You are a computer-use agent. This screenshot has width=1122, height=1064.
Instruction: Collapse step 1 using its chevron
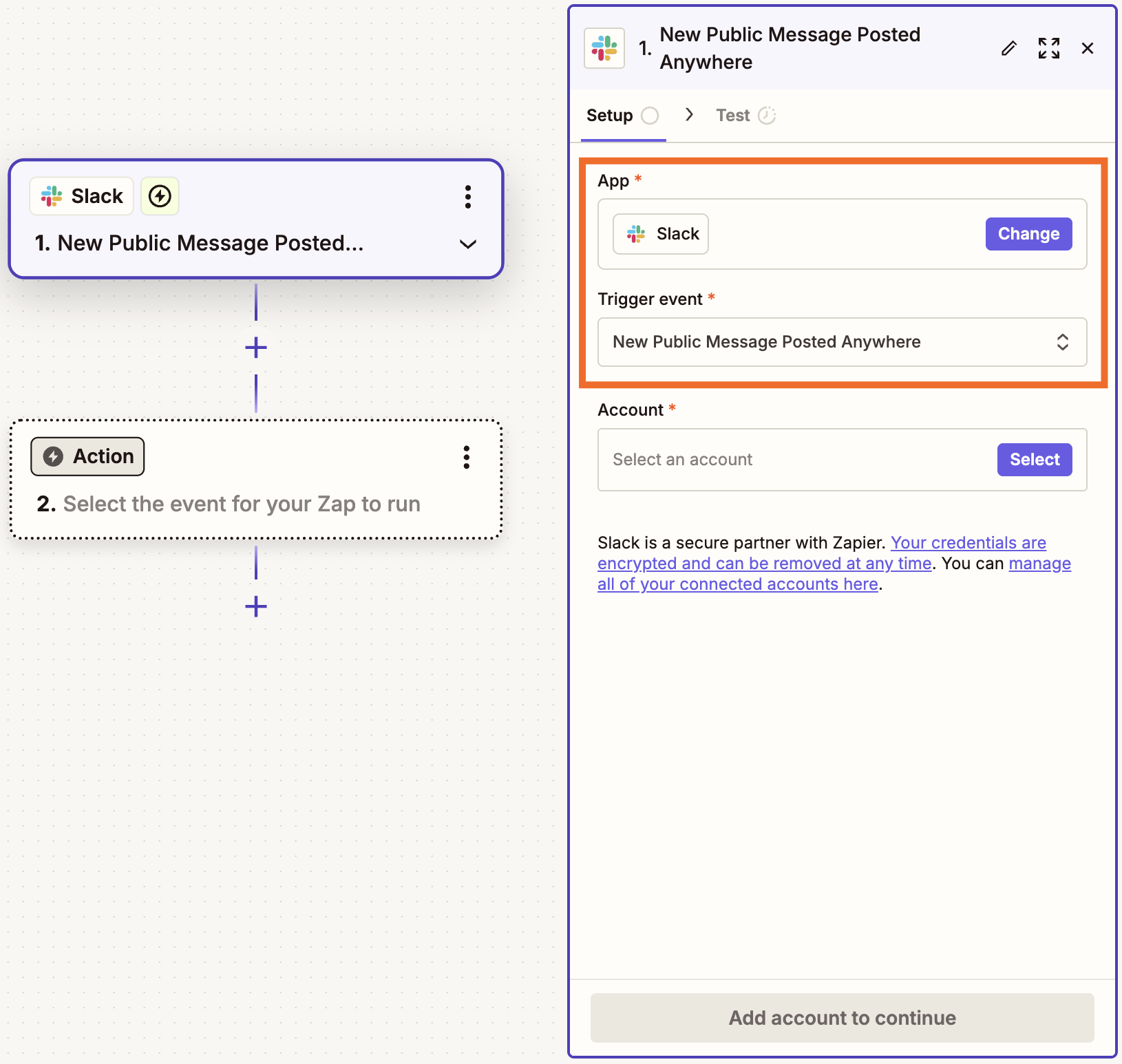click(x=468, y=244)
